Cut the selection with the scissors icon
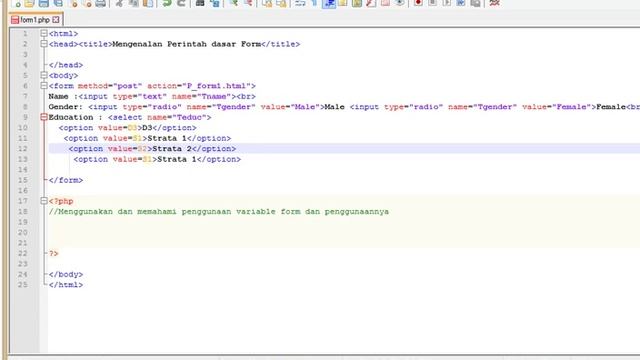Screen dimensions: 640x360 coord(119,3)
